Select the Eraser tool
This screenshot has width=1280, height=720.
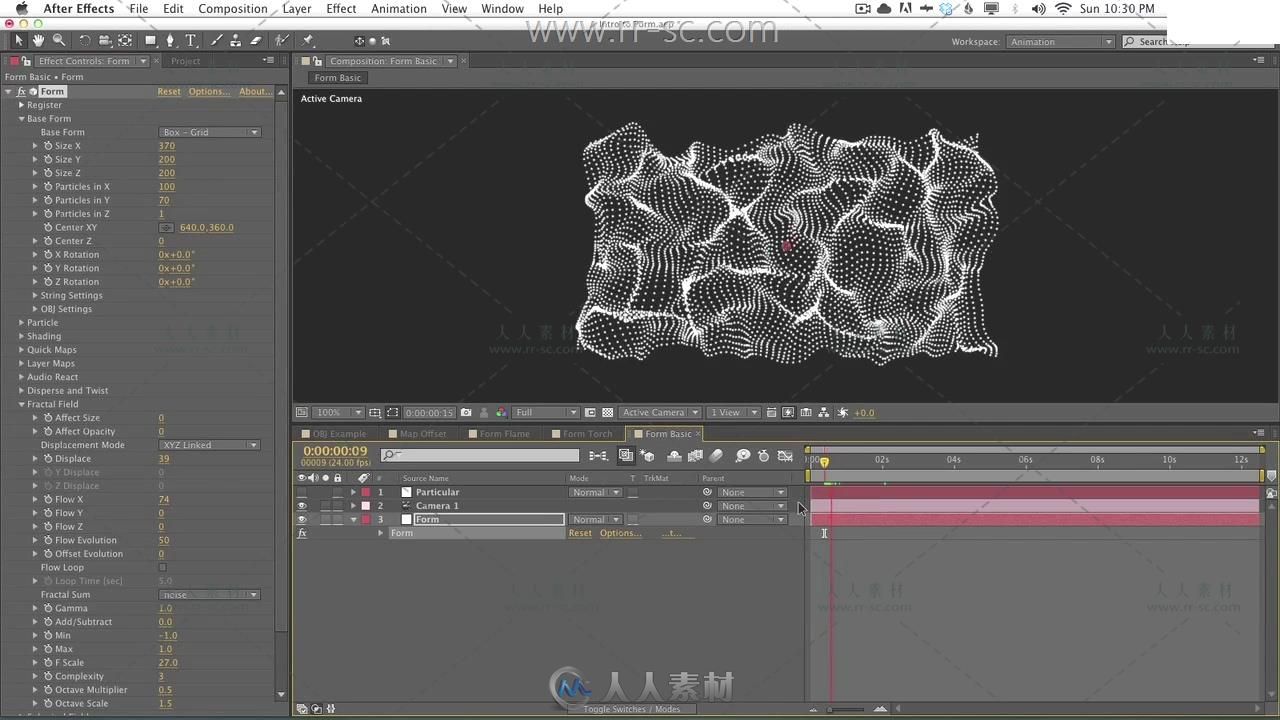(x=256, y=41)
